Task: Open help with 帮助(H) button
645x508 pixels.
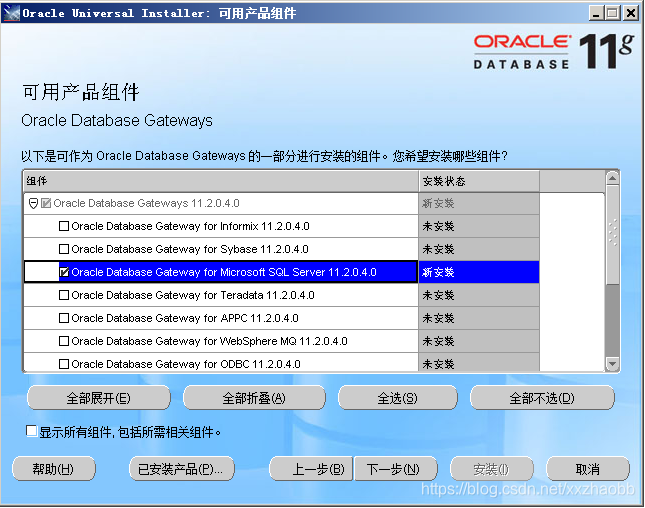Action: [x=53, y=469]
